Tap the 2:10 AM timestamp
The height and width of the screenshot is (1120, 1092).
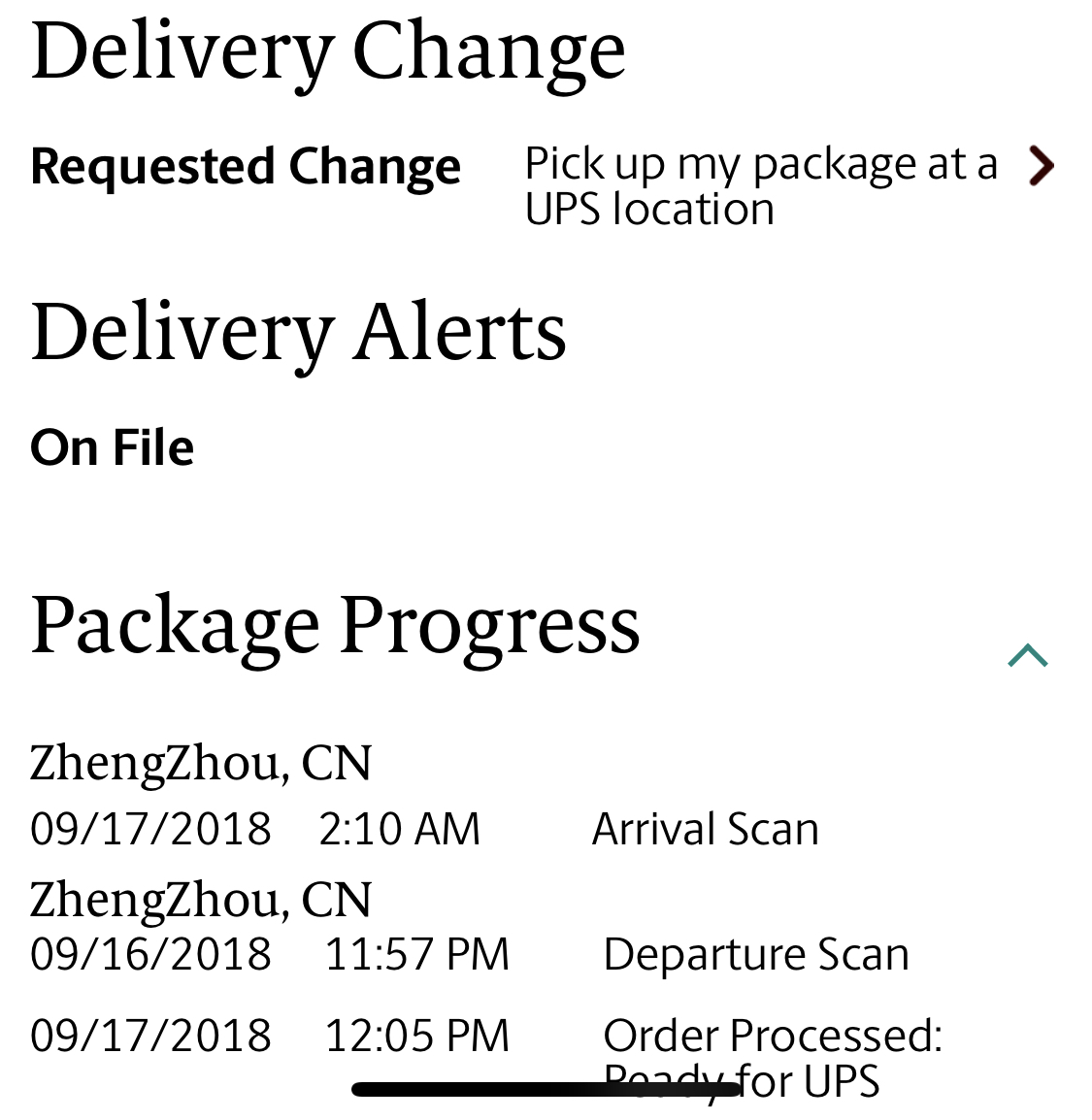tap(399, 830)
